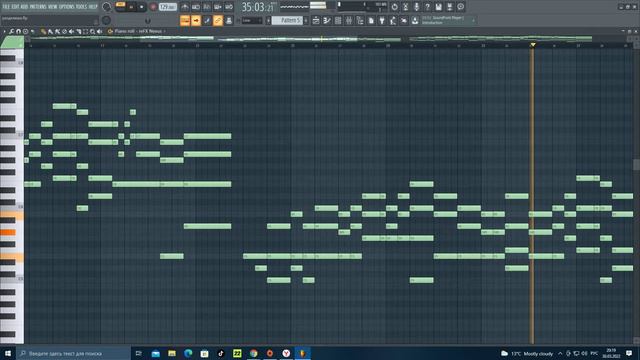Image resolution: width=640 pixels, height=360 pixels.
Task: Toggle countdown before recording
Action: pos(207,7)
